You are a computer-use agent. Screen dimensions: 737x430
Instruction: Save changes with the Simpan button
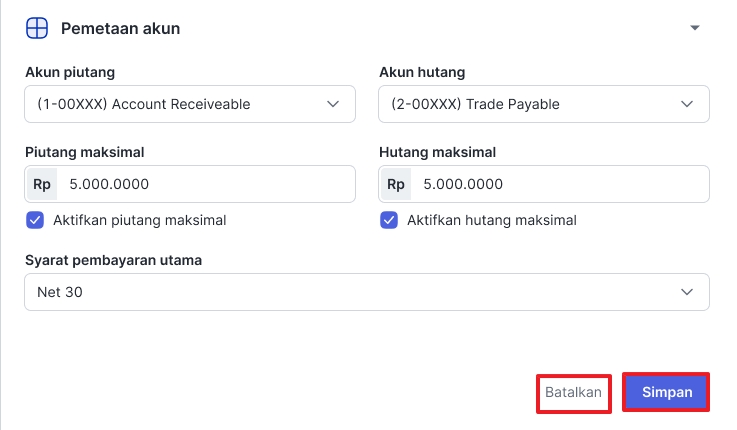667,392
